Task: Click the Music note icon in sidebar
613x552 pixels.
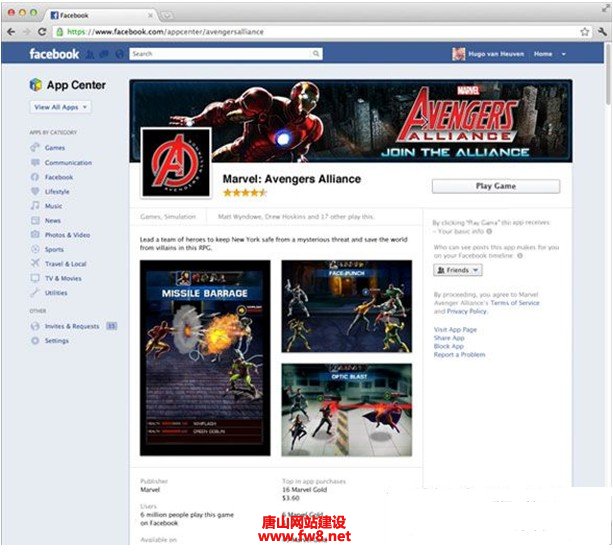Action: point(35,206)
